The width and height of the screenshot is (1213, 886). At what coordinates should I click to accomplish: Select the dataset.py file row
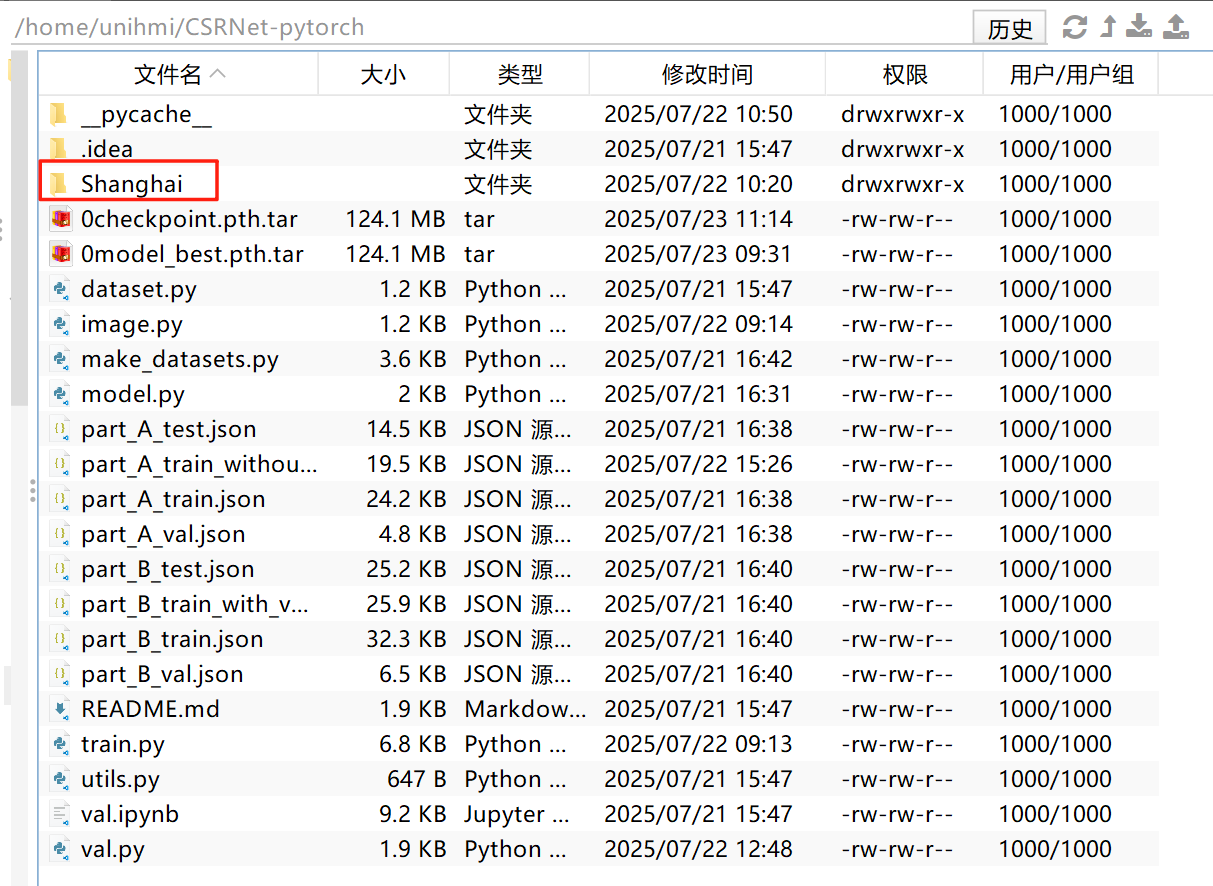coord(140,289)
